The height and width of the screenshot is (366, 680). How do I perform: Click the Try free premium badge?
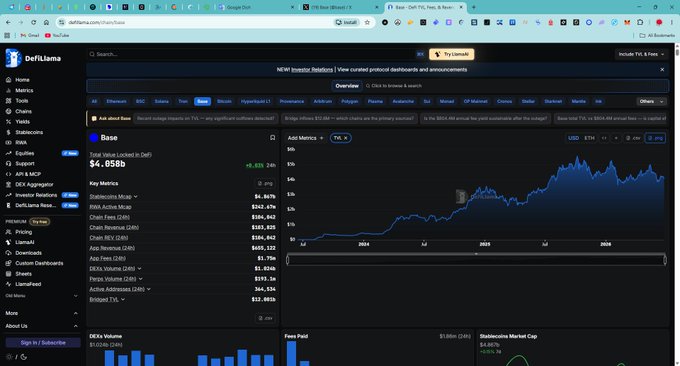tap(39, 222)
